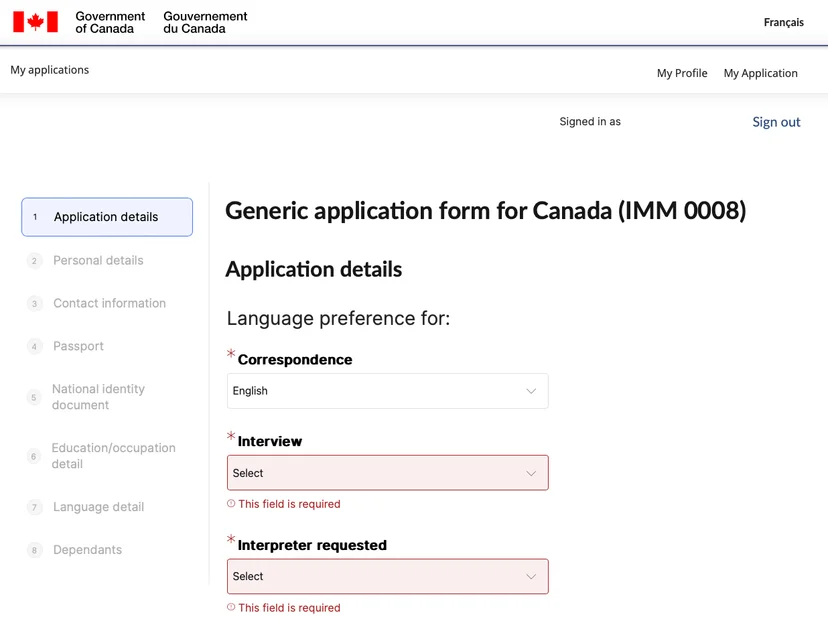Click 'This field is required' under Interpreter requested
The height and width of the screenshot is (621, 828).
pos(289,607)
